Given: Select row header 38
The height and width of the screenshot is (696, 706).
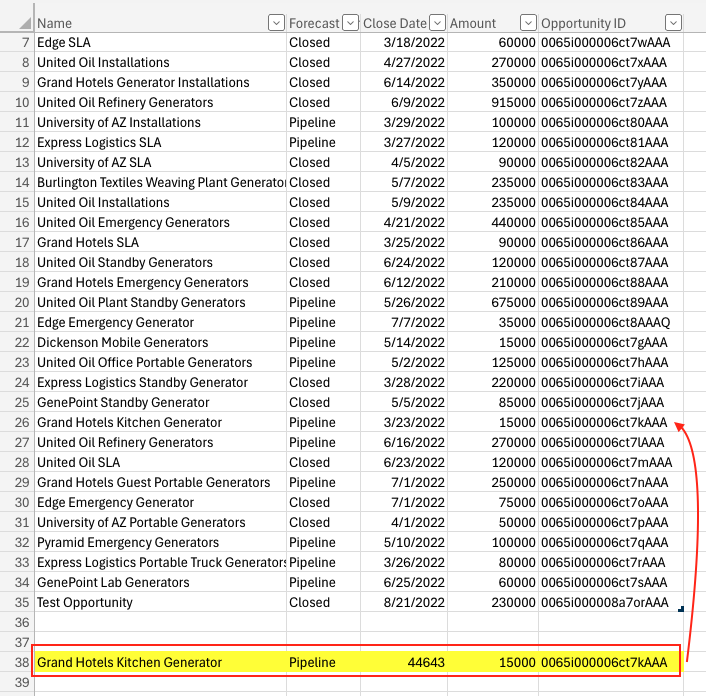Looking at the screenshot, I should (17, 662).
